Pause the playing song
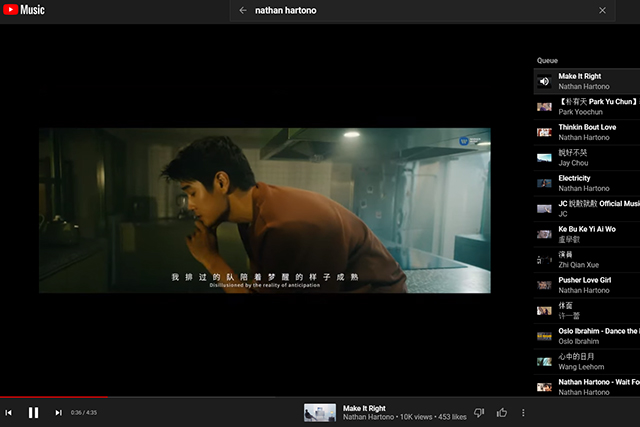640x427 pixels. pyautogui.click(x=33, y=413)
